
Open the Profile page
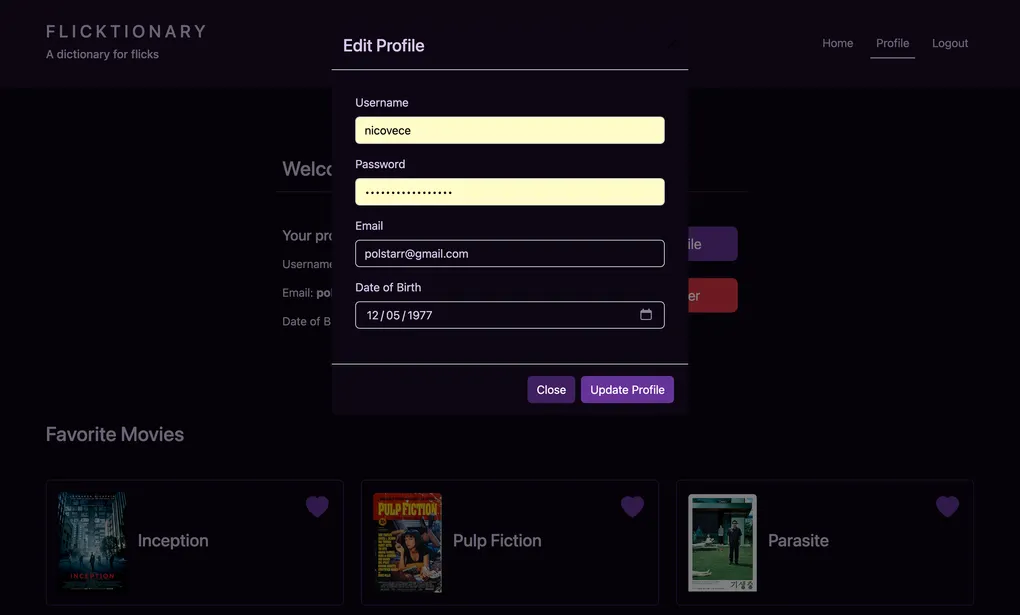tap(892, 42)
